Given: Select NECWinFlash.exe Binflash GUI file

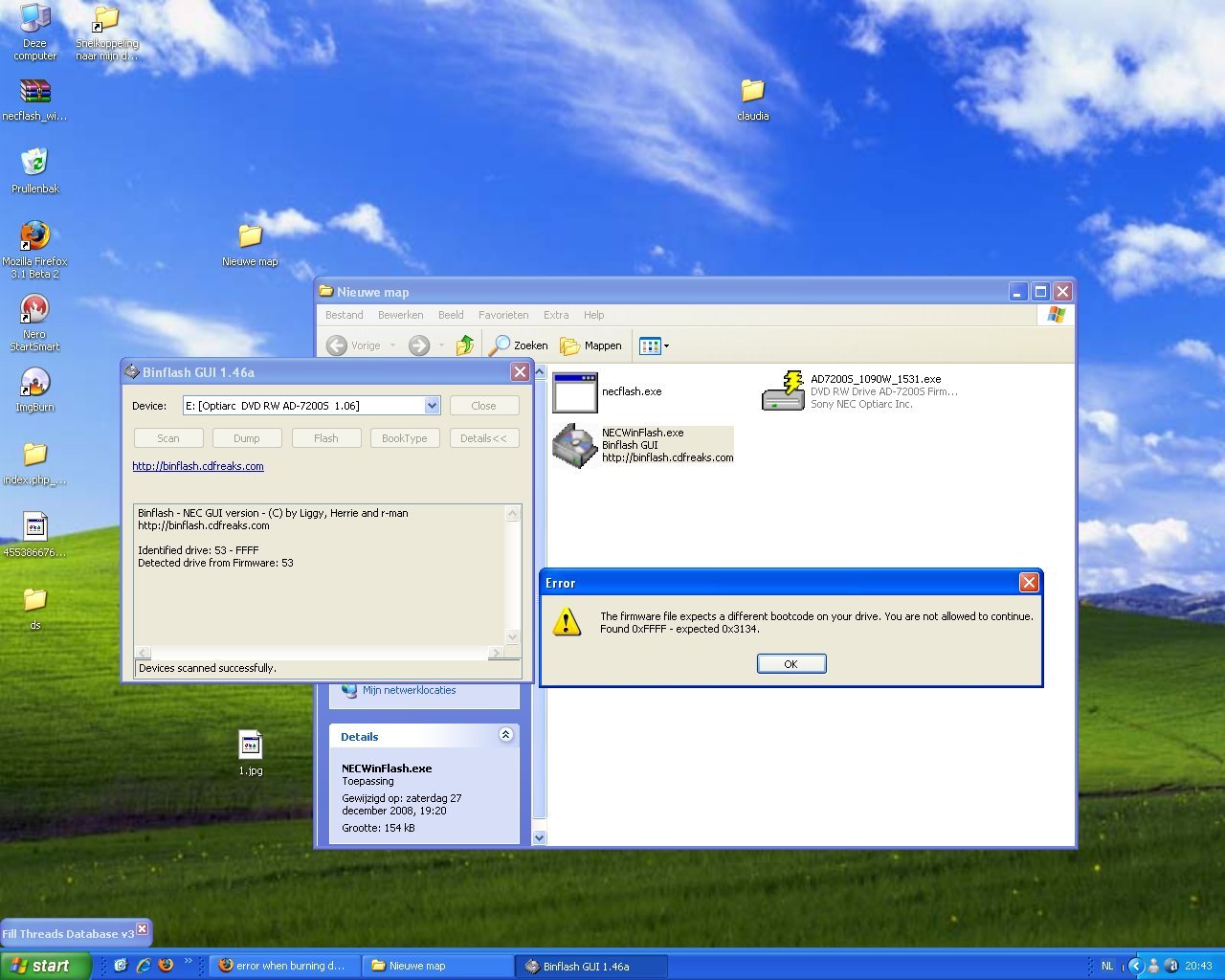Looking at the screenshot, I should tap(643, 445).
